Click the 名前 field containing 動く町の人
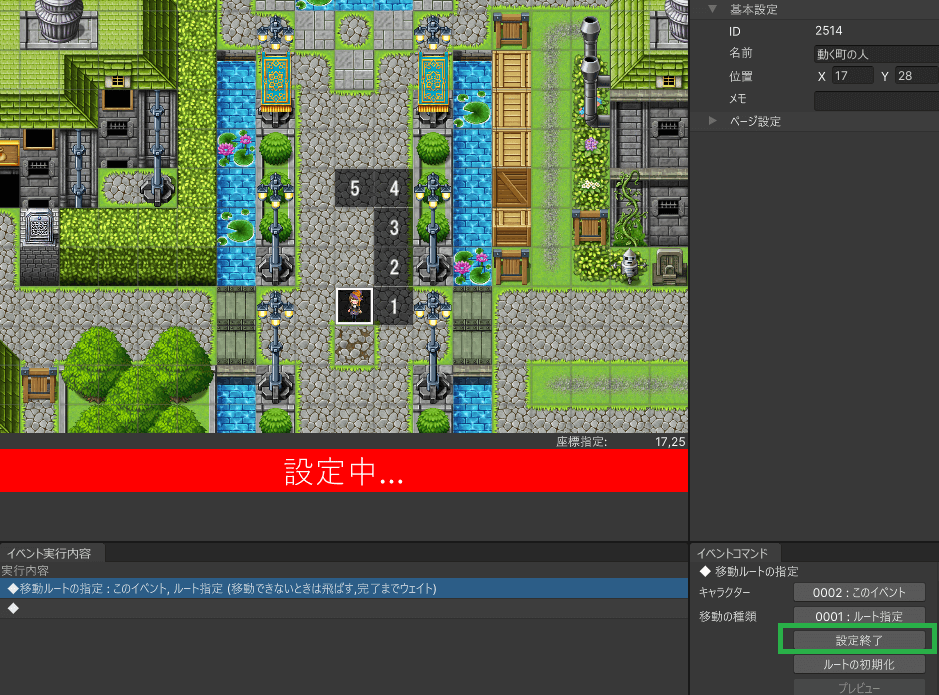The height and width of the screenshot is (695, 939). click(x=875, y=54)
